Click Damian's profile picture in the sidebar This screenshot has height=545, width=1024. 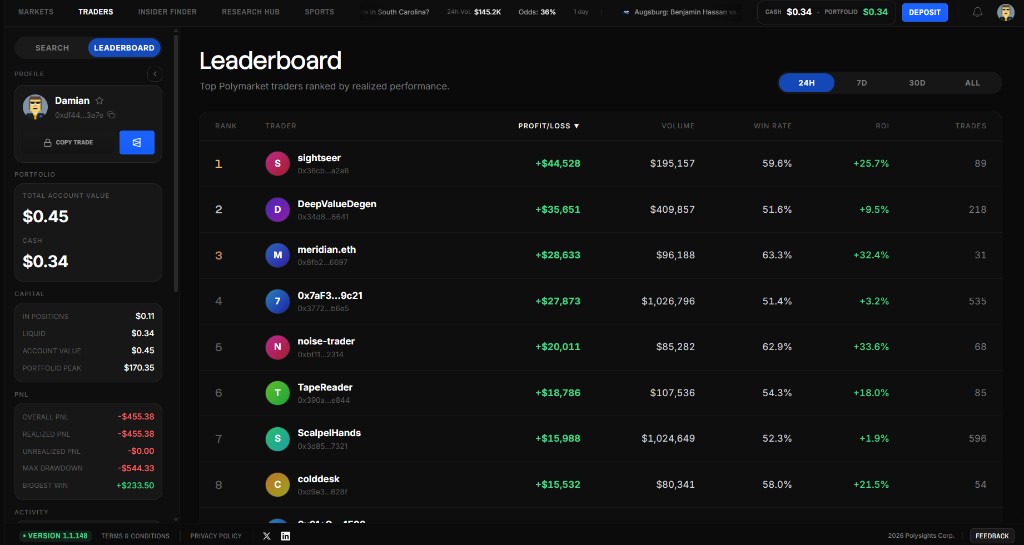pos(35,107)
